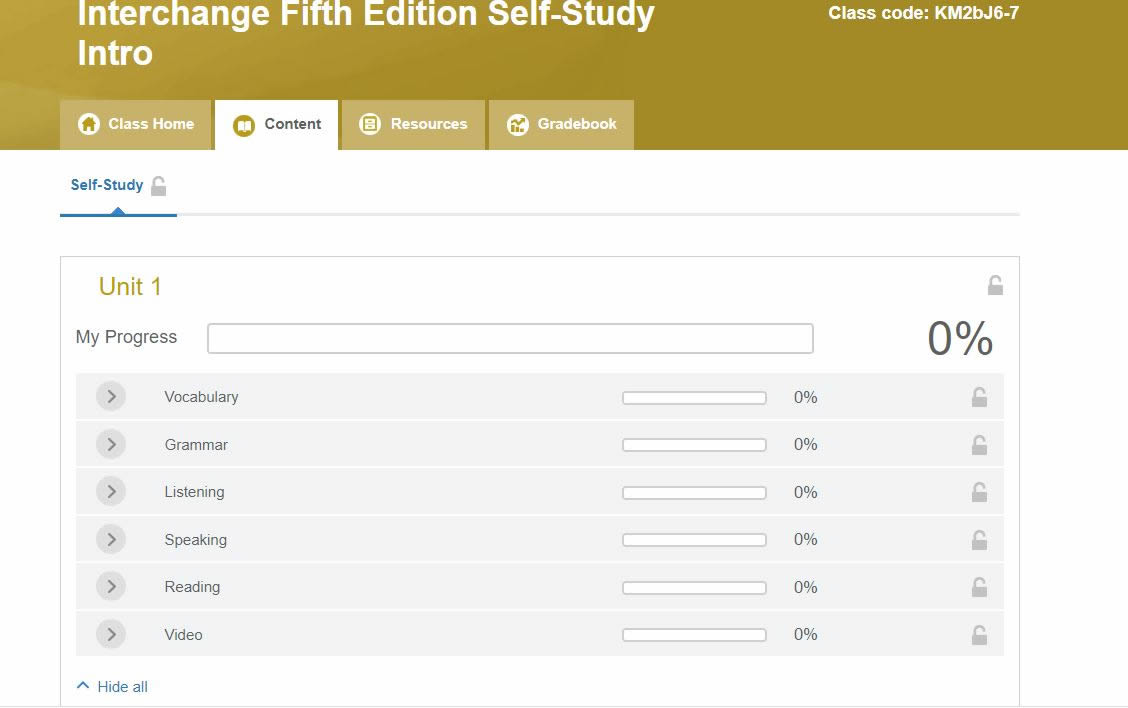
Task: Expand the Vocabulary section chevron
Action: coord(111,396)
